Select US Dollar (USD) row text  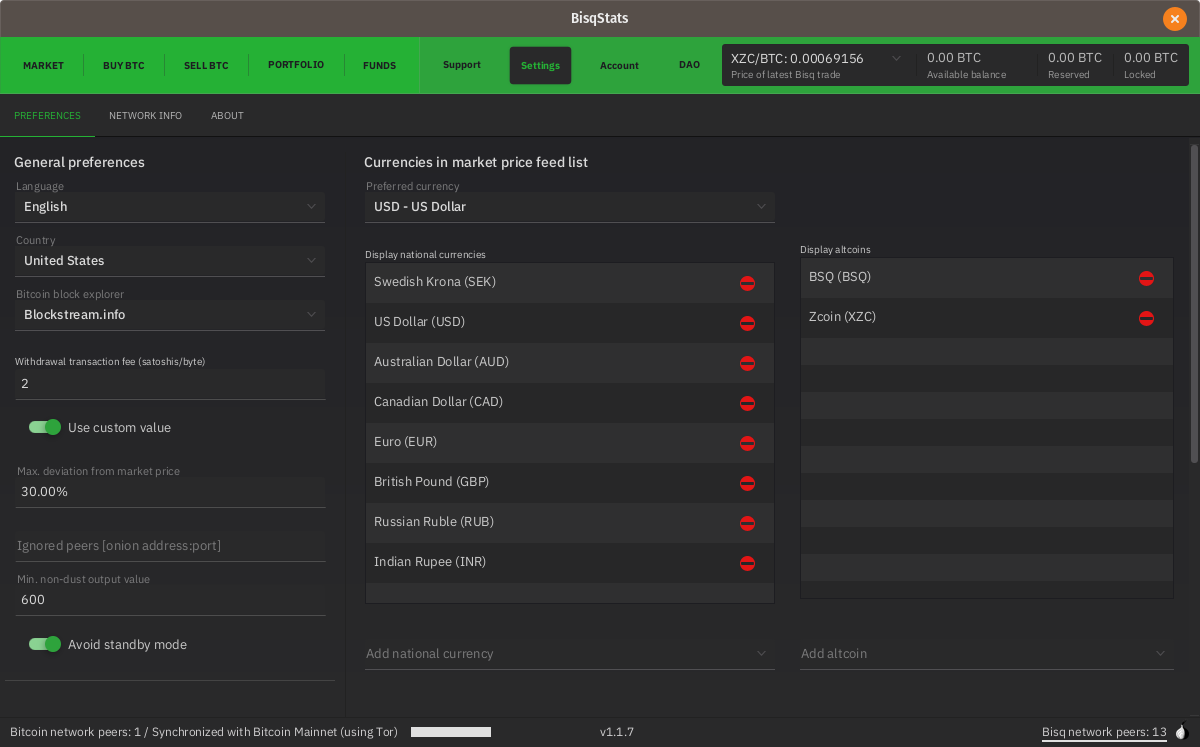coord(419,322)
